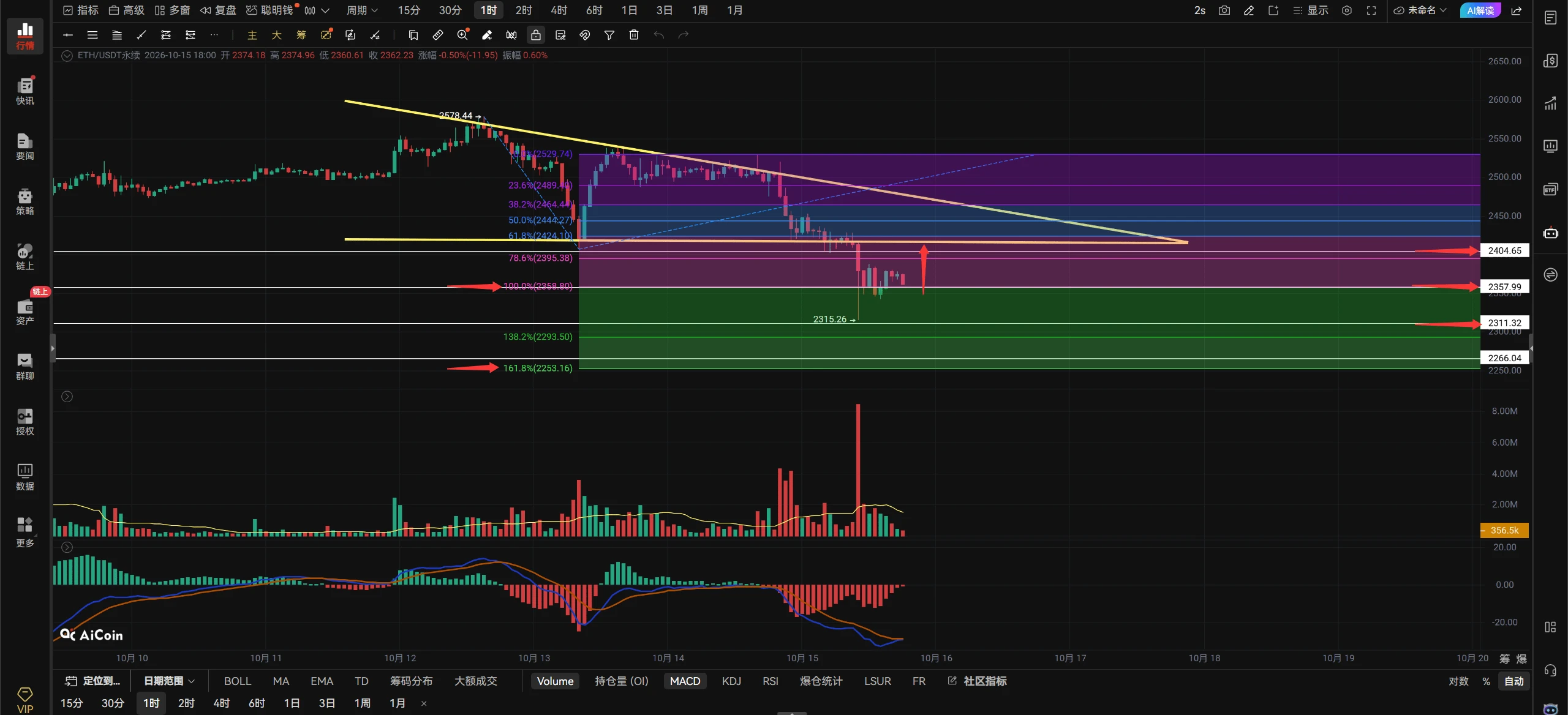
Task: Open the fullscreen mode icon
Action: pos(1371,10)
